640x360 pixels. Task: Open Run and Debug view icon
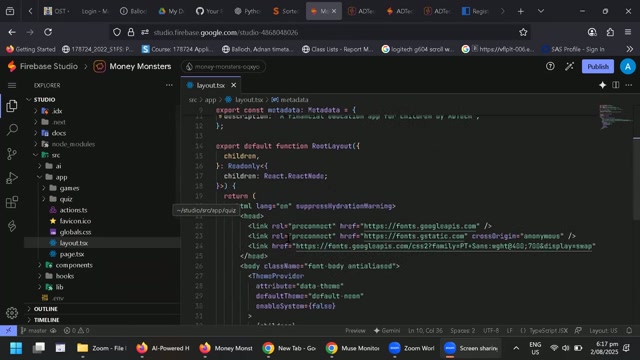12,178
